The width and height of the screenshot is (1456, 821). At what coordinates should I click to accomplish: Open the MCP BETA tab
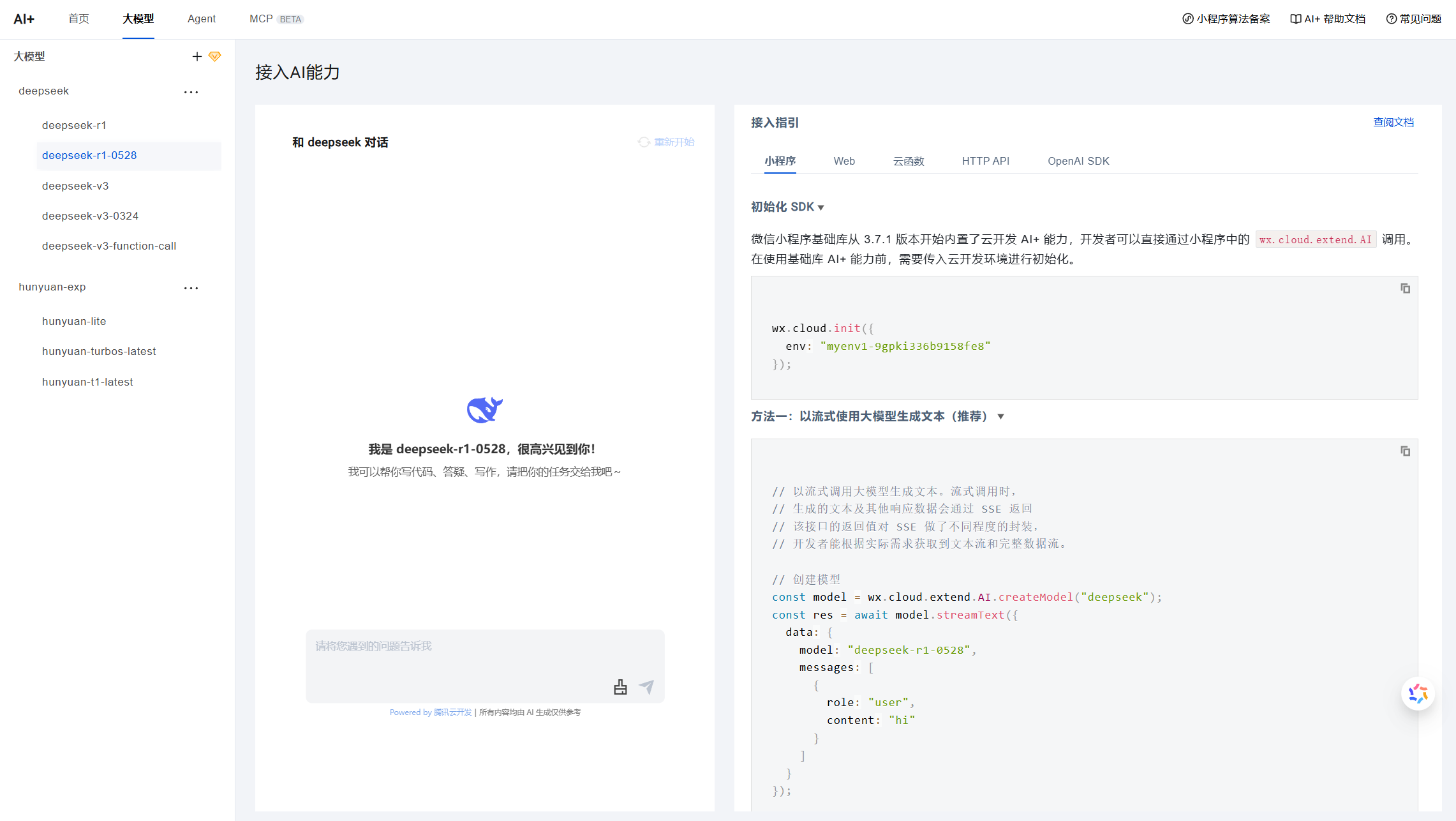(x=276, y=19)
